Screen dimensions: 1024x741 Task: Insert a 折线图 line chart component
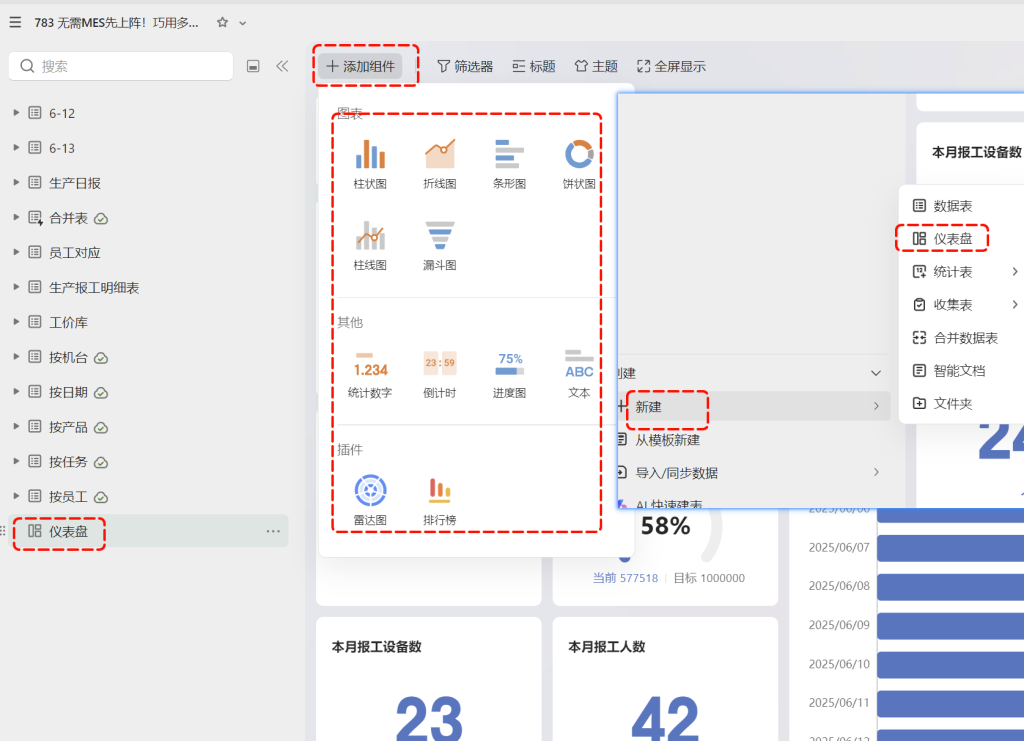440,163
